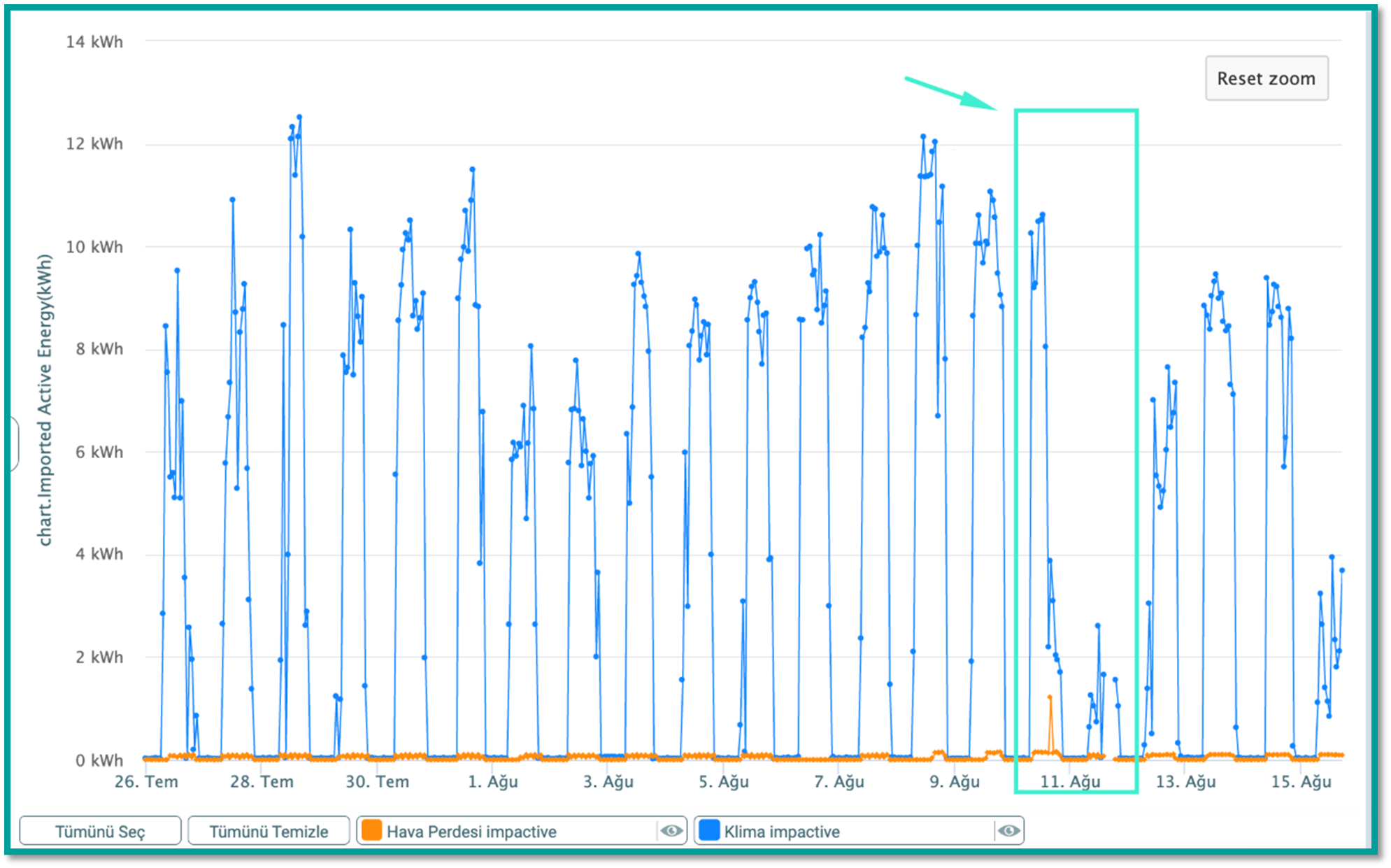Click the blue Klima color swatch
Screen dimensions: 1391x868
[x=709, y=830]
